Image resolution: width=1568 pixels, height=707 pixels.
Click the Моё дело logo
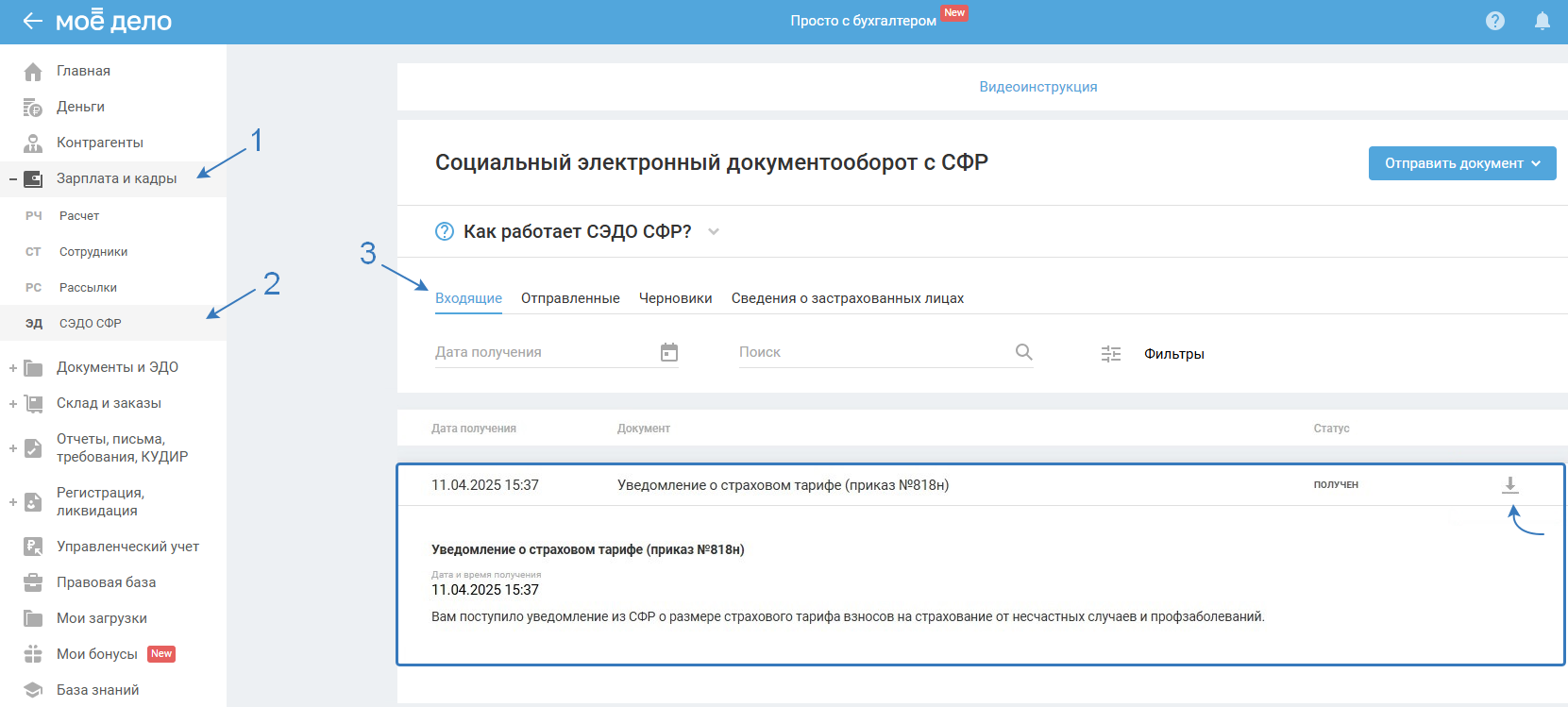(113, 21)
